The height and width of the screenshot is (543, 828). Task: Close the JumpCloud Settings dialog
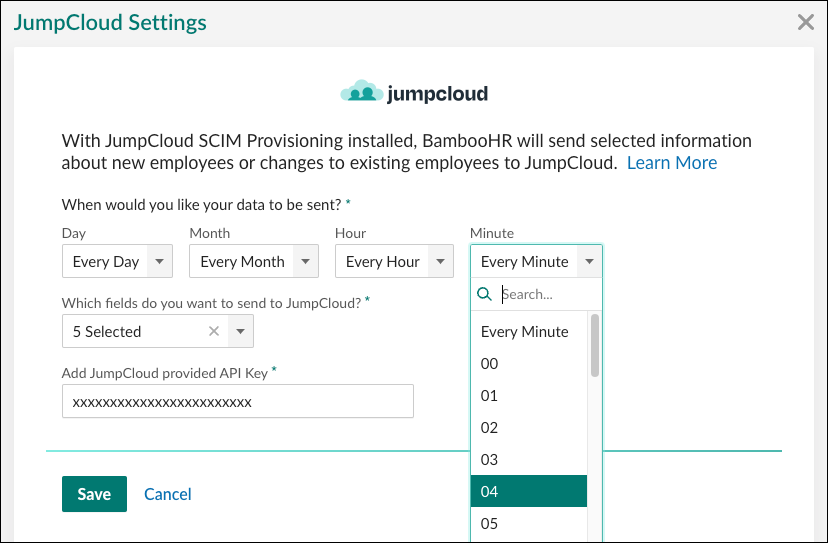[x=805, y=23]
